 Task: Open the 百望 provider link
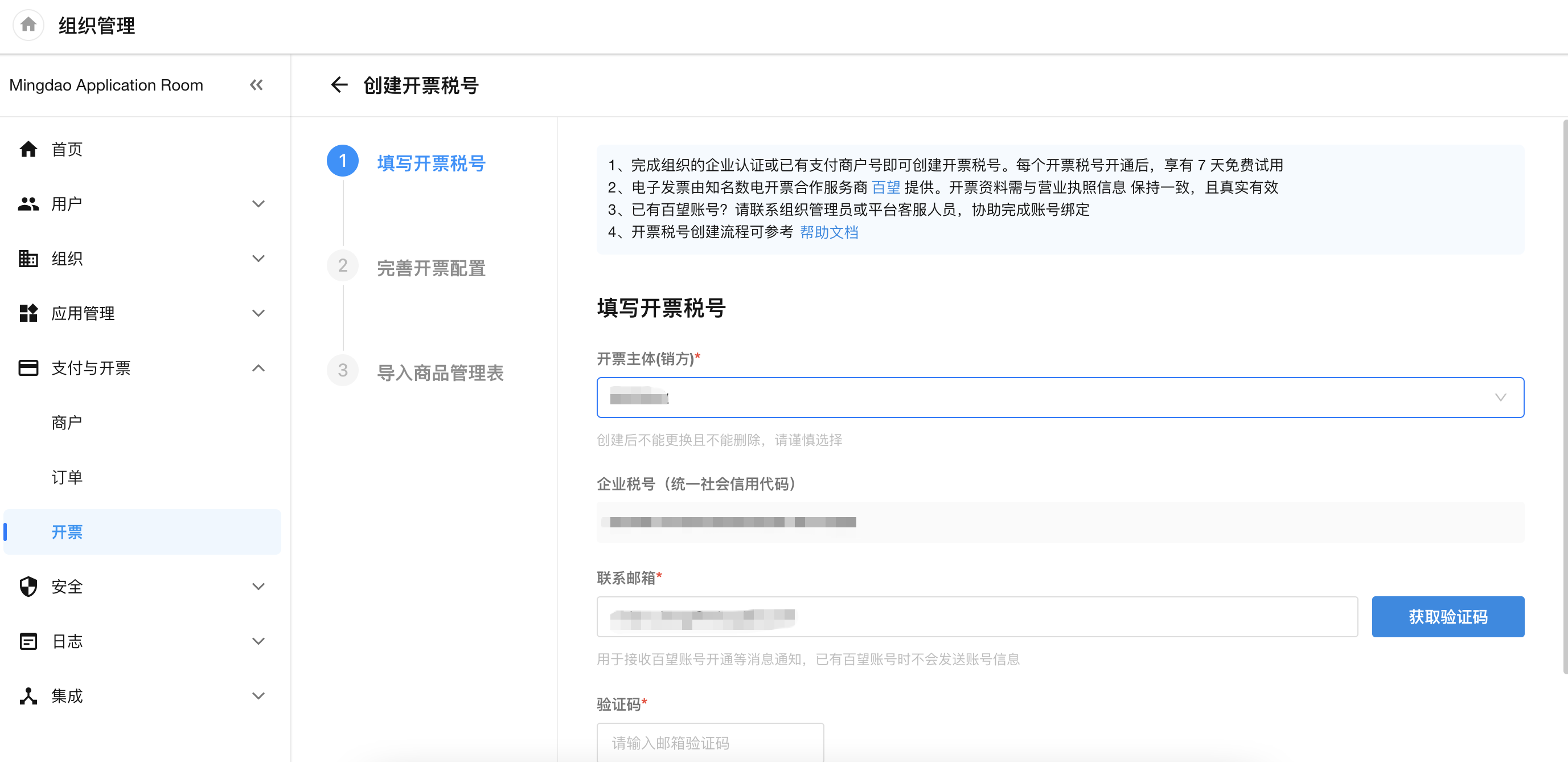886,187
